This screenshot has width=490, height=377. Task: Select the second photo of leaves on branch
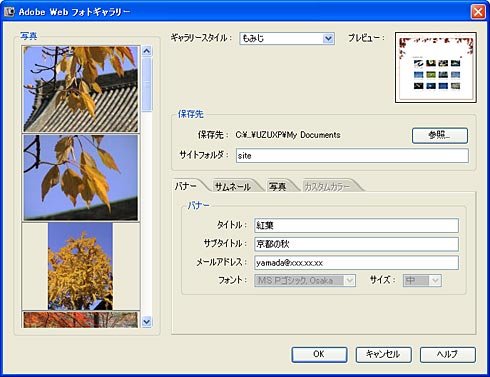pos(81,178)
